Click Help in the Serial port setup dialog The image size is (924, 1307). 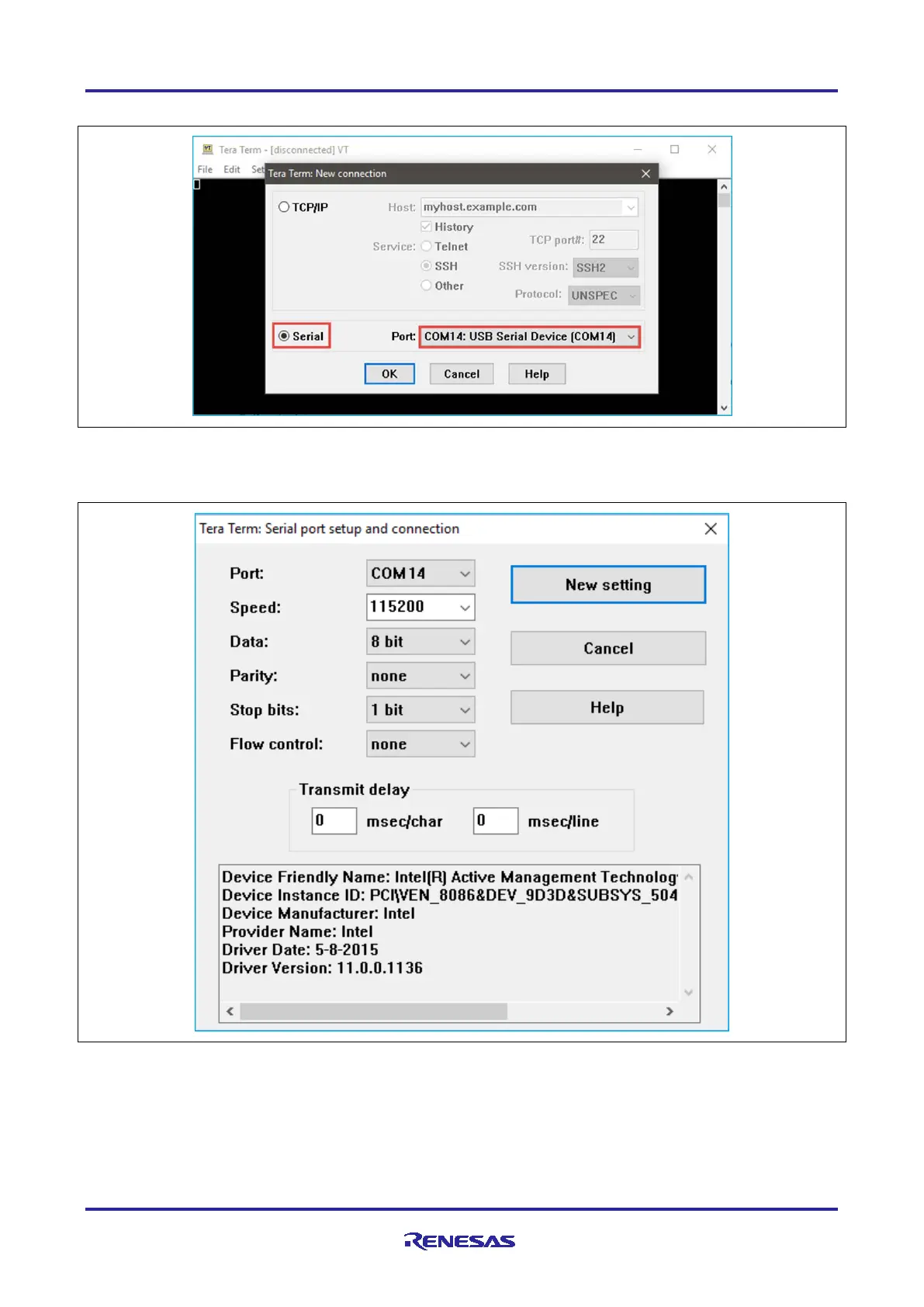pos(607,707)
